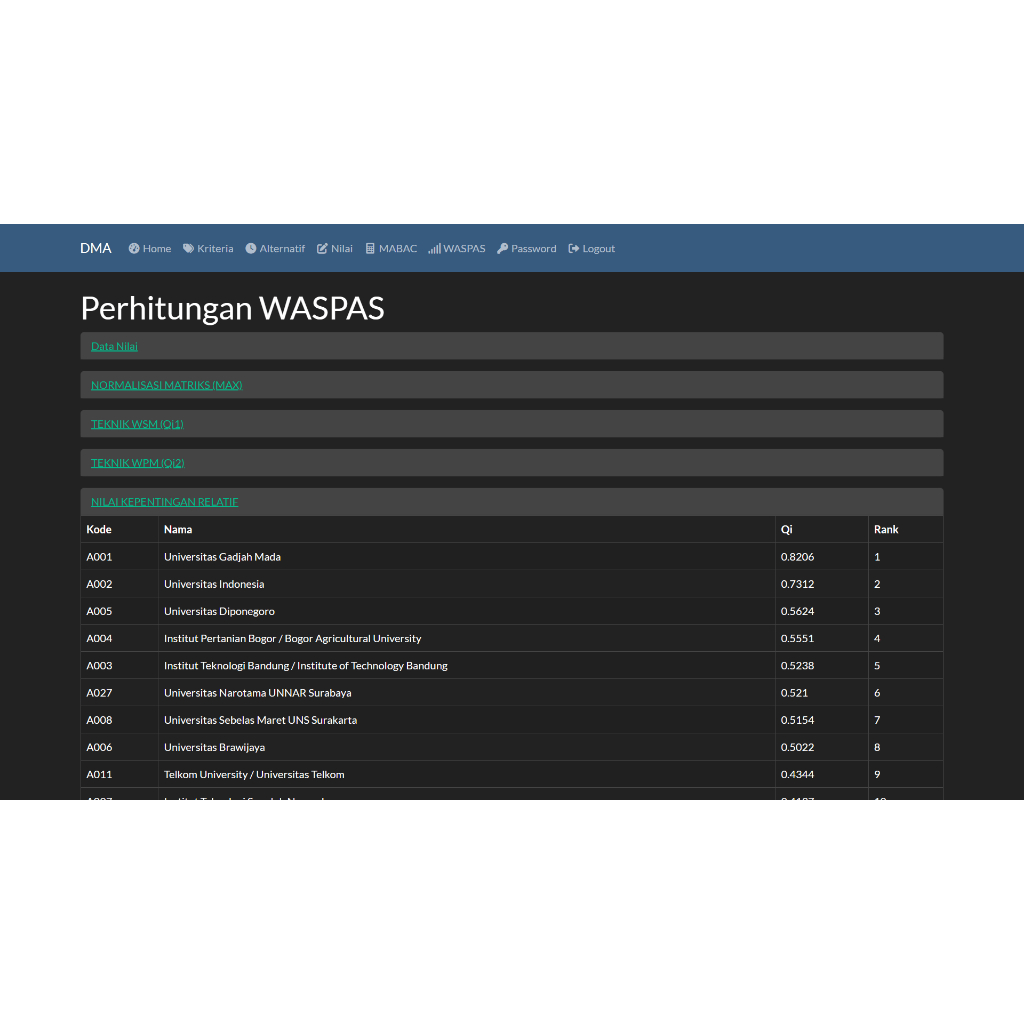Click the A027 code cell
Viewport: 1024px width, 1024px height.
tap(120, 693)
